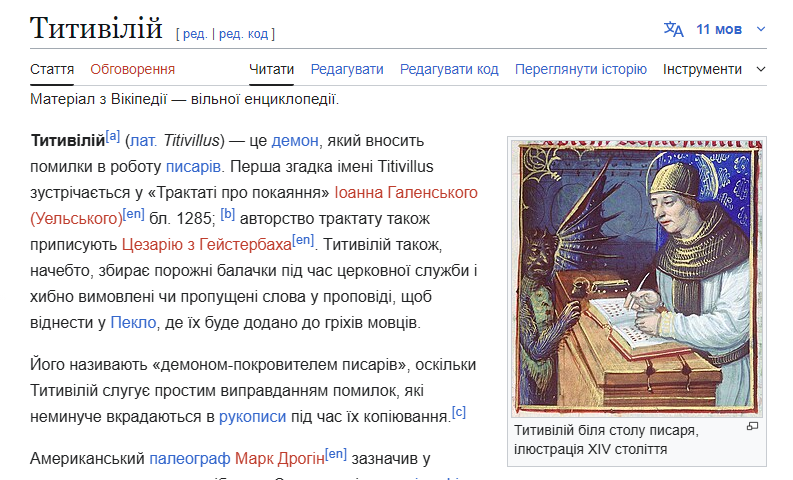The image size is (793, 480).
Task: Click the language translation icon
Action: pos(673,29)
